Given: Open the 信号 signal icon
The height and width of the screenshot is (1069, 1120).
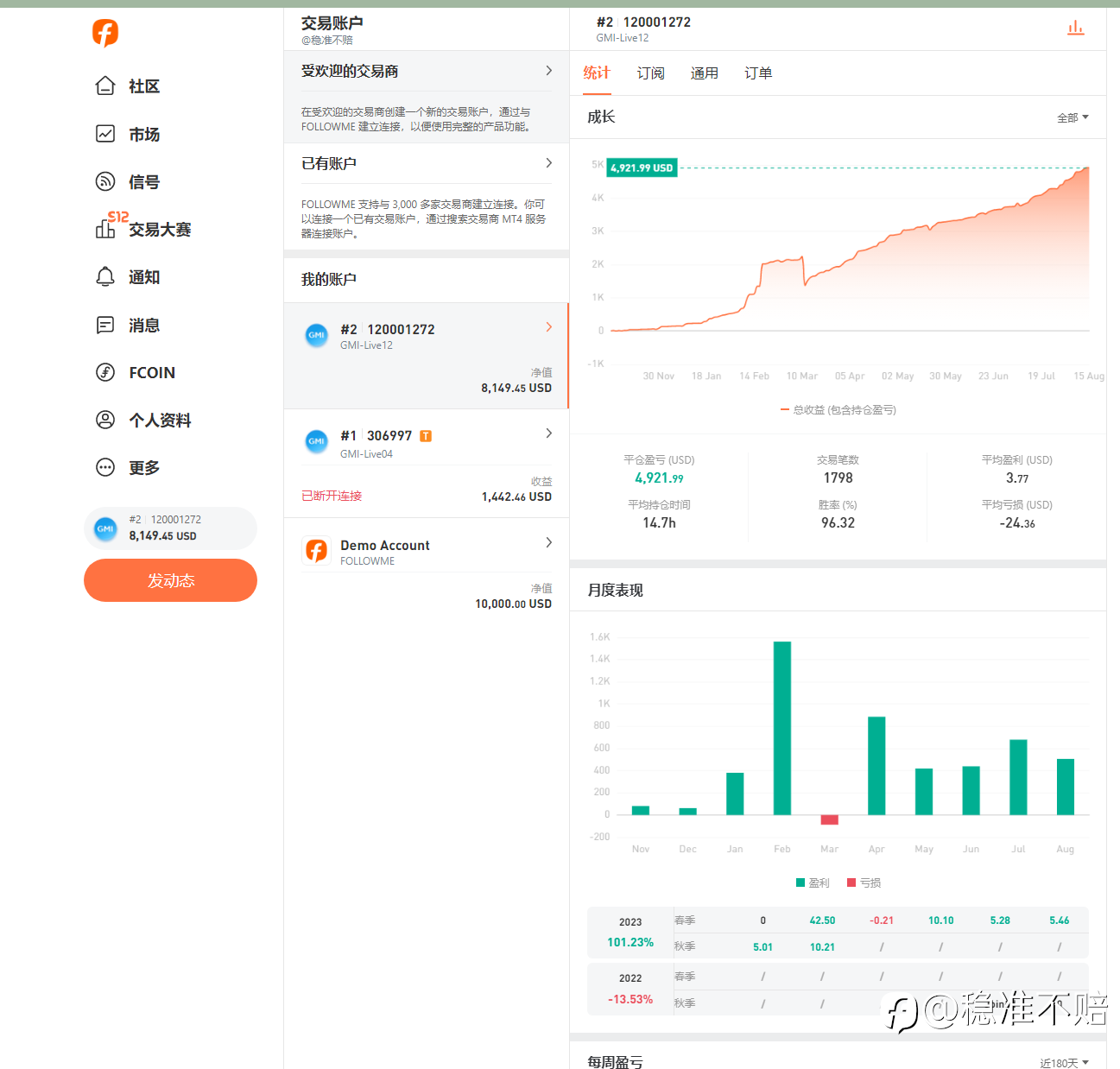Looking at the screenshot, I should tap(105, 181).
